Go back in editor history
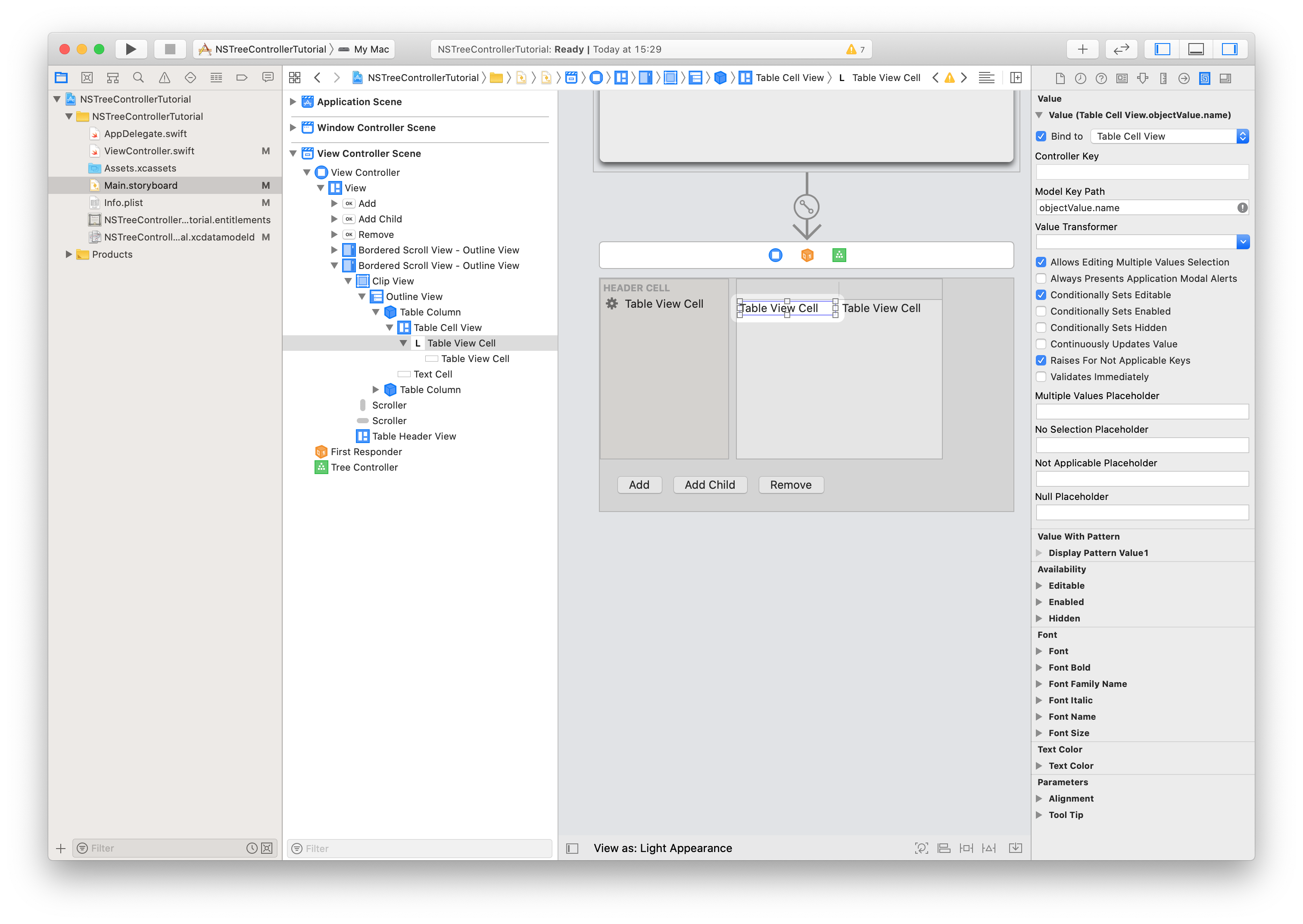 [318, 78]
